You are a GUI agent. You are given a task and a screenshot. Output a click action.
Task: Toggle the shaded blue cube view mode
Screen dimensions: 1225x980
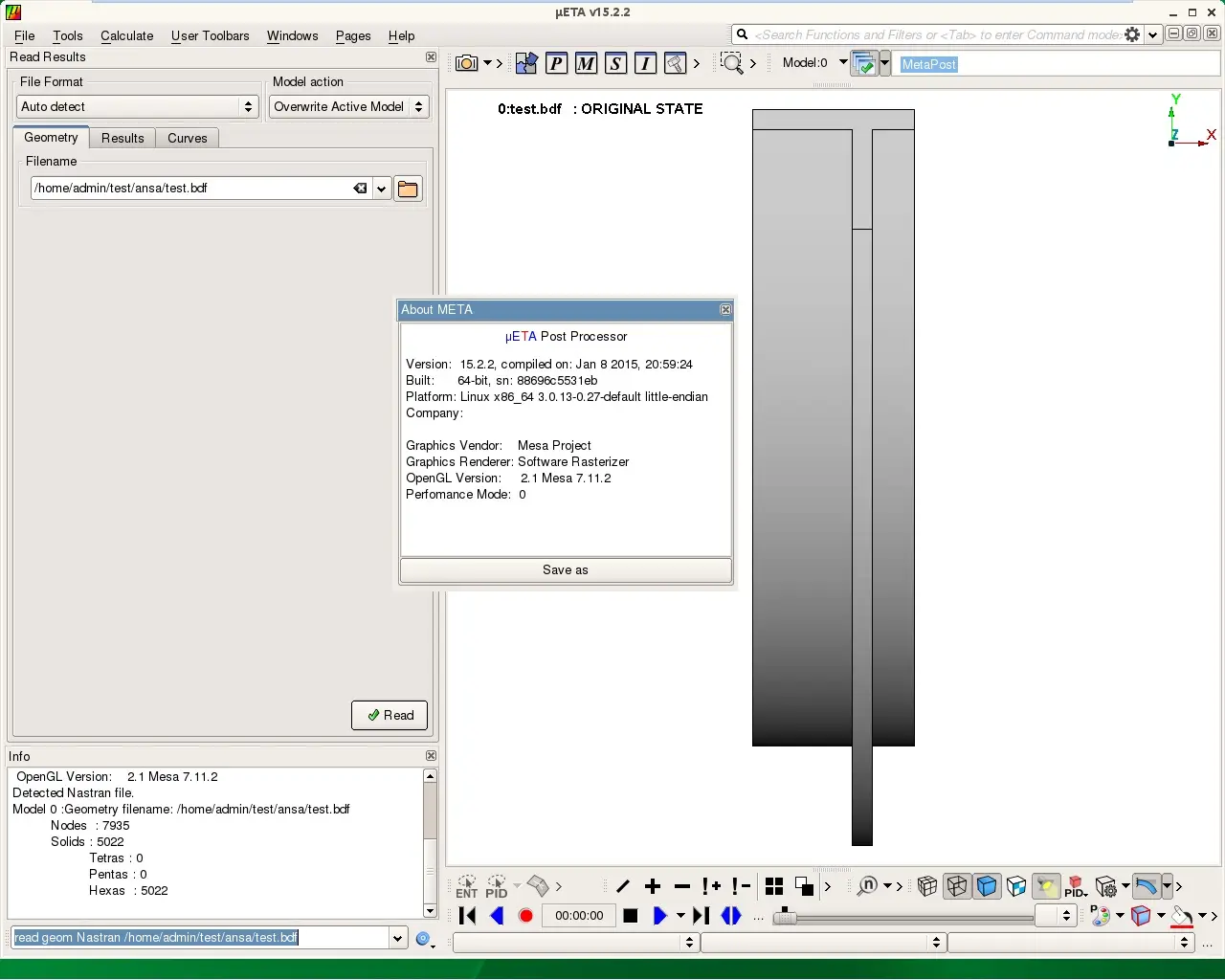tap(987, 886)
